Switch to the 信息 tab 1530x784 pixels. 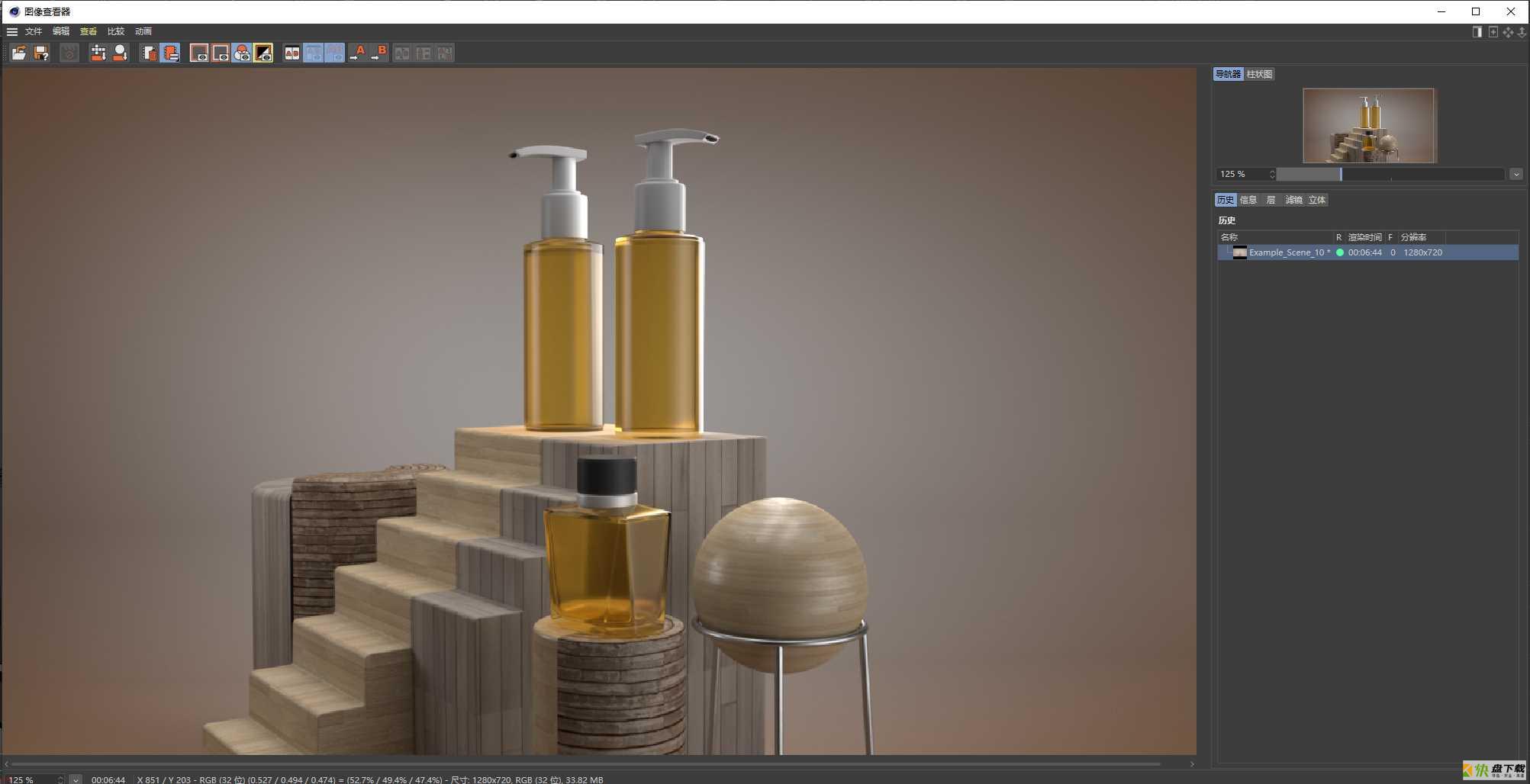[x=1248, y=200]
